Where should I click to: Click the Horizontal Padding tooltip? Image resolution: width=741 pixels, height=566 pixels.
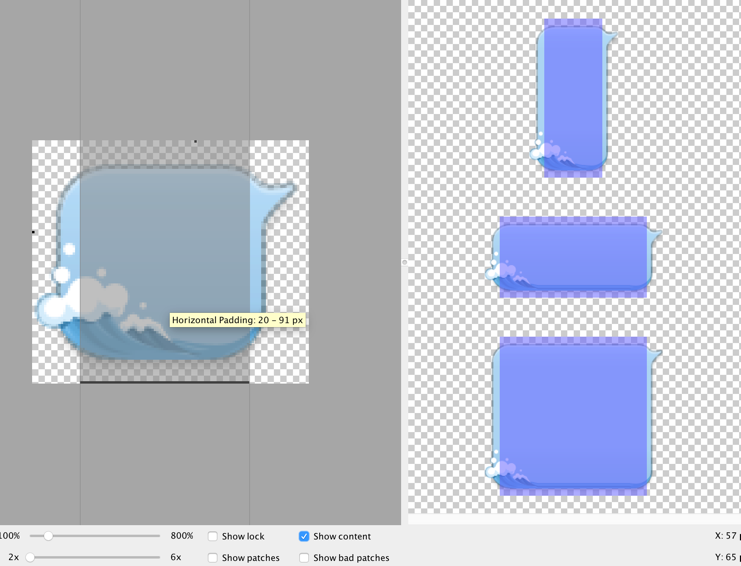(237, 321)
